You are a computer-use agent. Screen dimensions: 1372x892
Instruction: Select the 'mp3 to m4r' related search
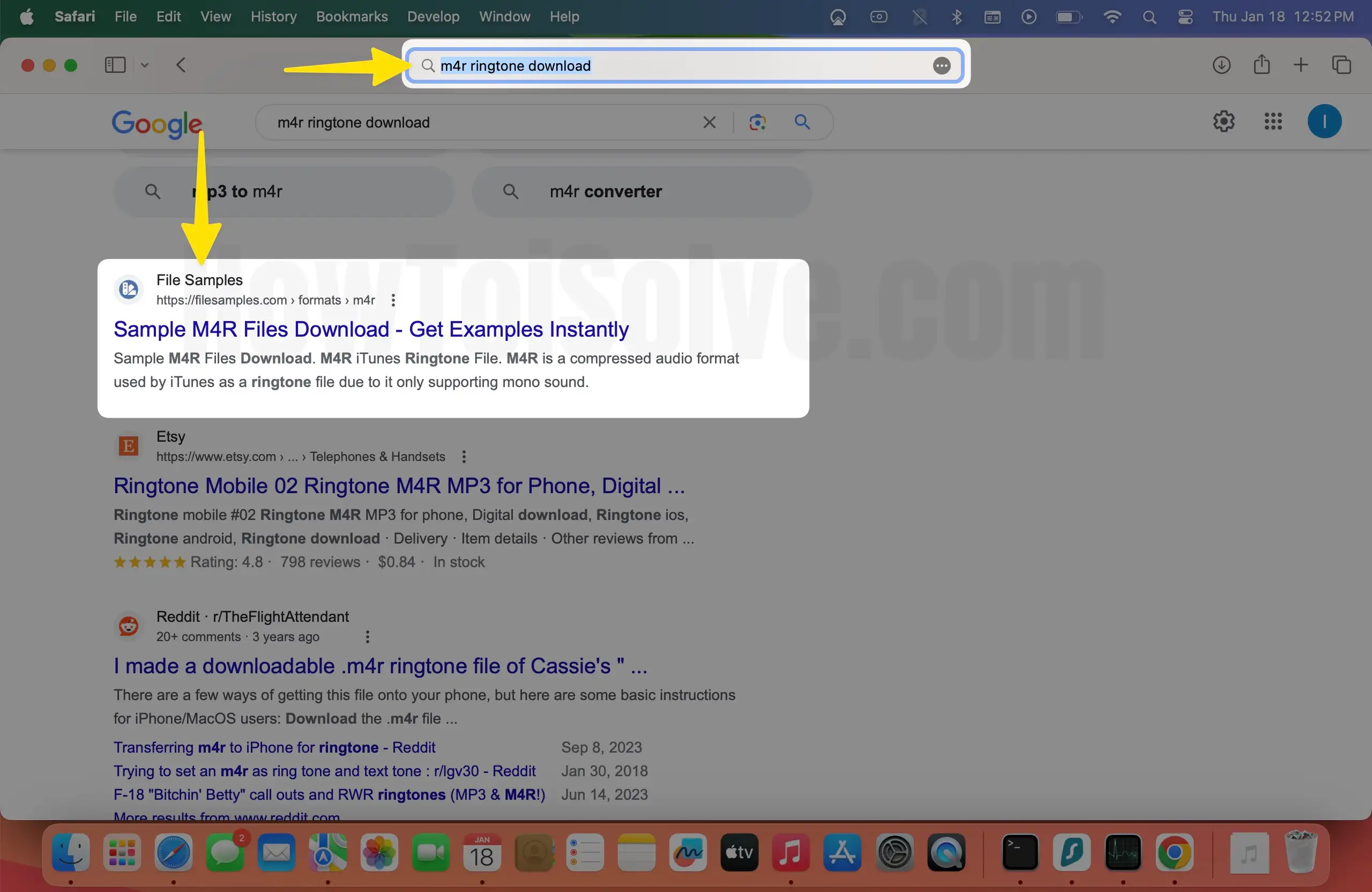click(x=284, y=191)
